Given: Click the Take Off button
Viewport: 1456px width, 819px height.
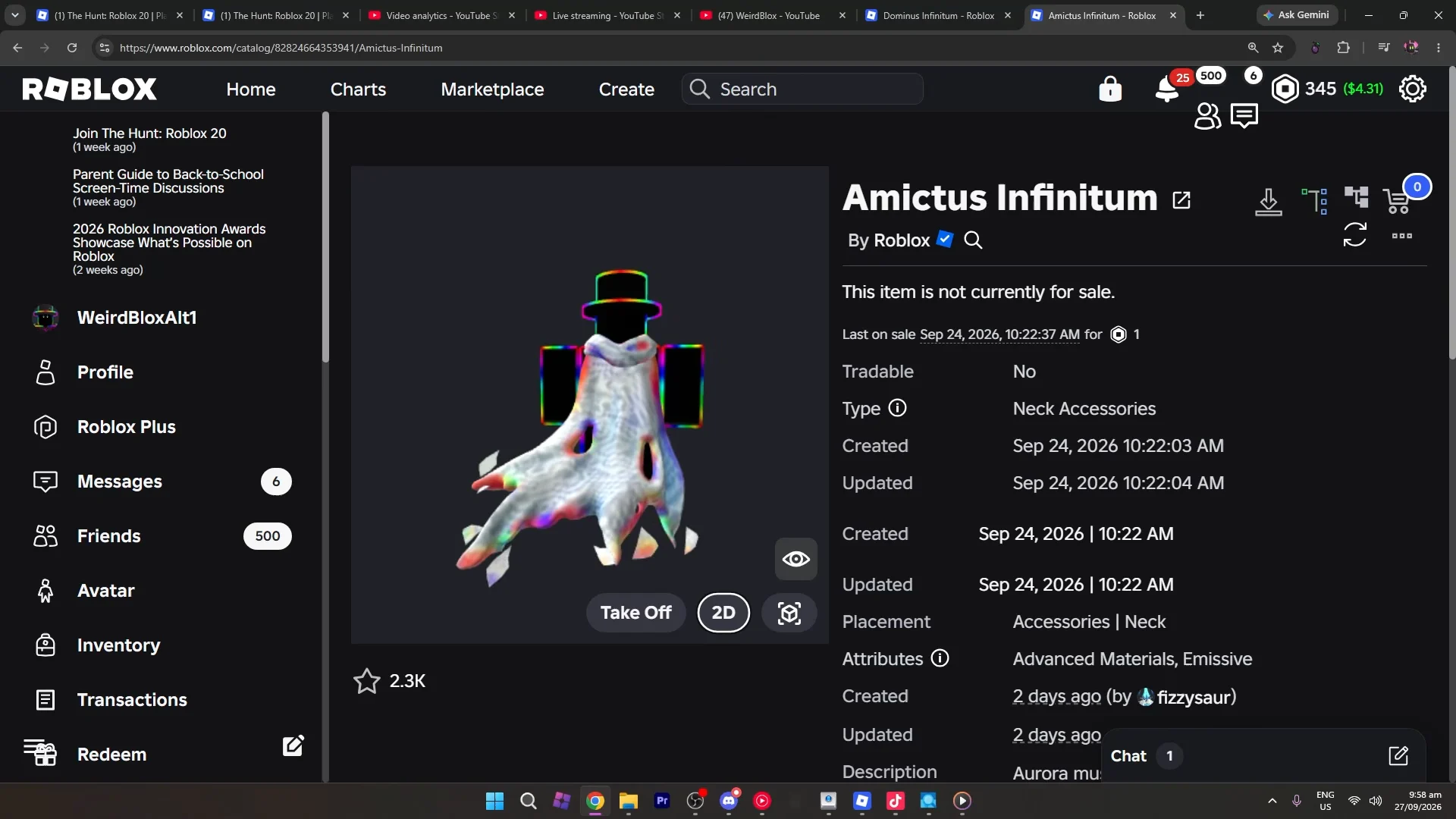Looking at the screenshot, I should coord(635,613).
